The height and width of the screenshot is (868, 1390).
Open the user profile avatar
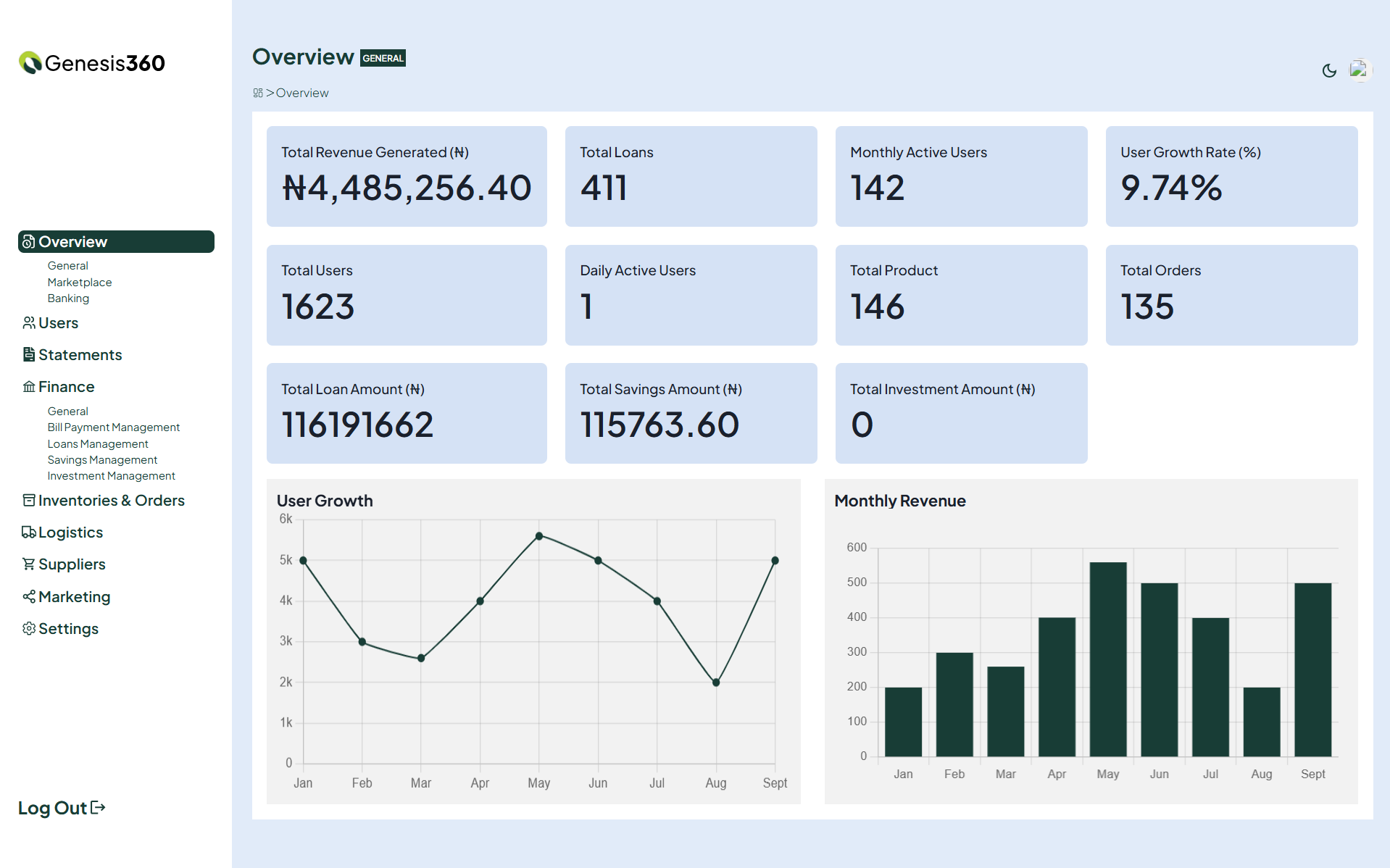pos(1359,70)
